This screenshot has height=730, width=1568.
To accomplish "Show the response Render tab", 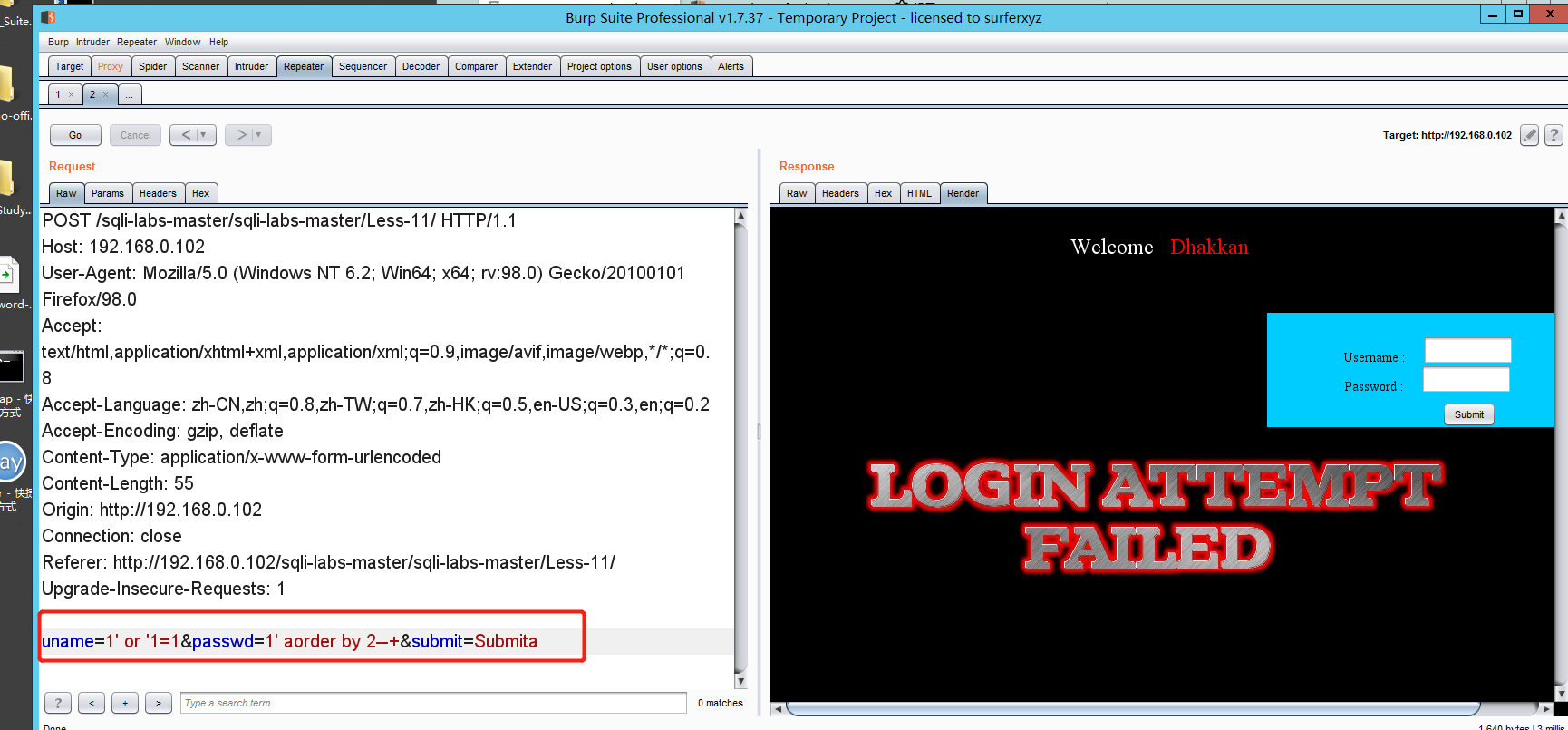I will click(963, 193).
